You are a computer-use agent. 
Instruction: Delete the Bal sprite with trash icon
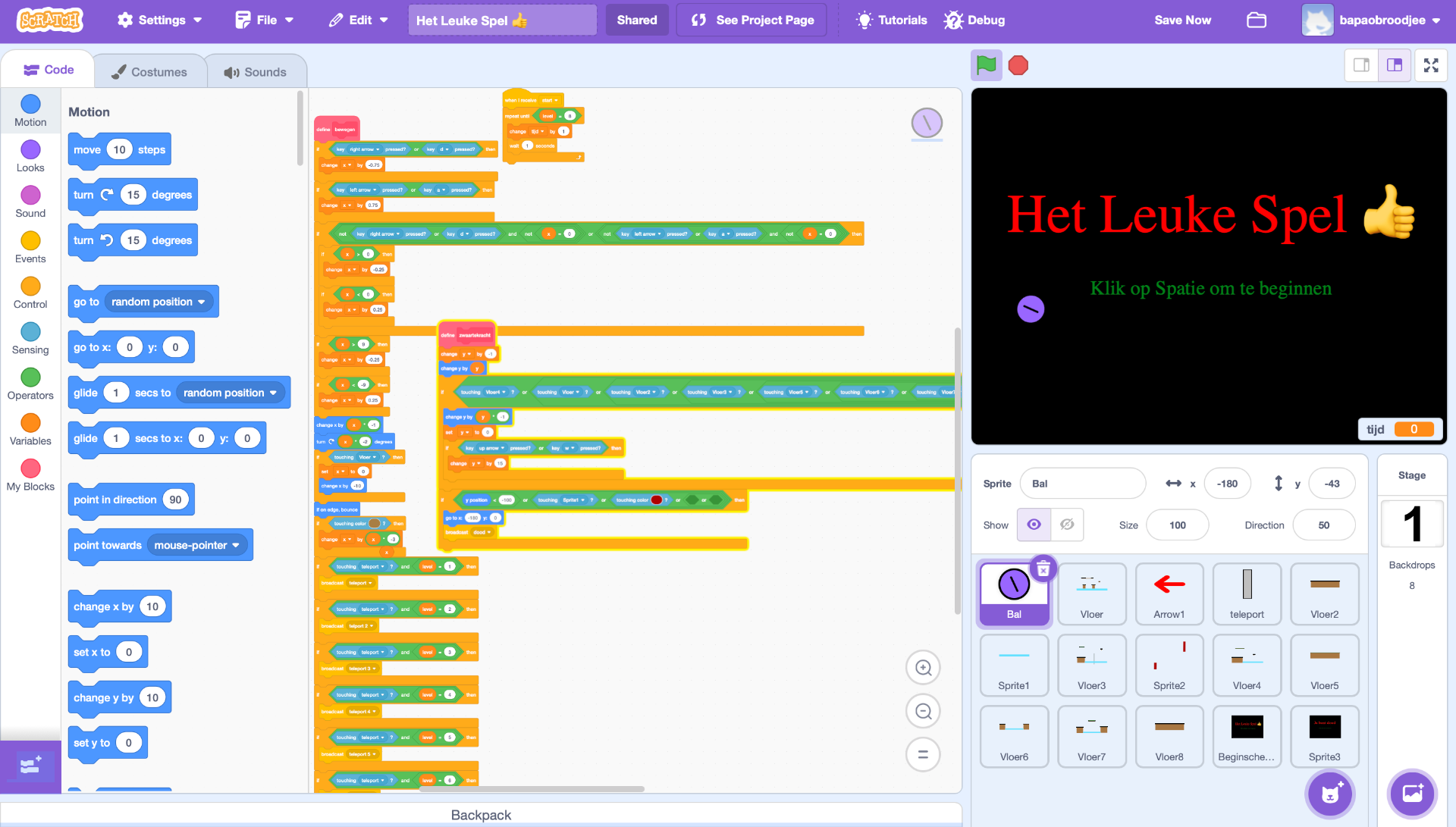1043,568
